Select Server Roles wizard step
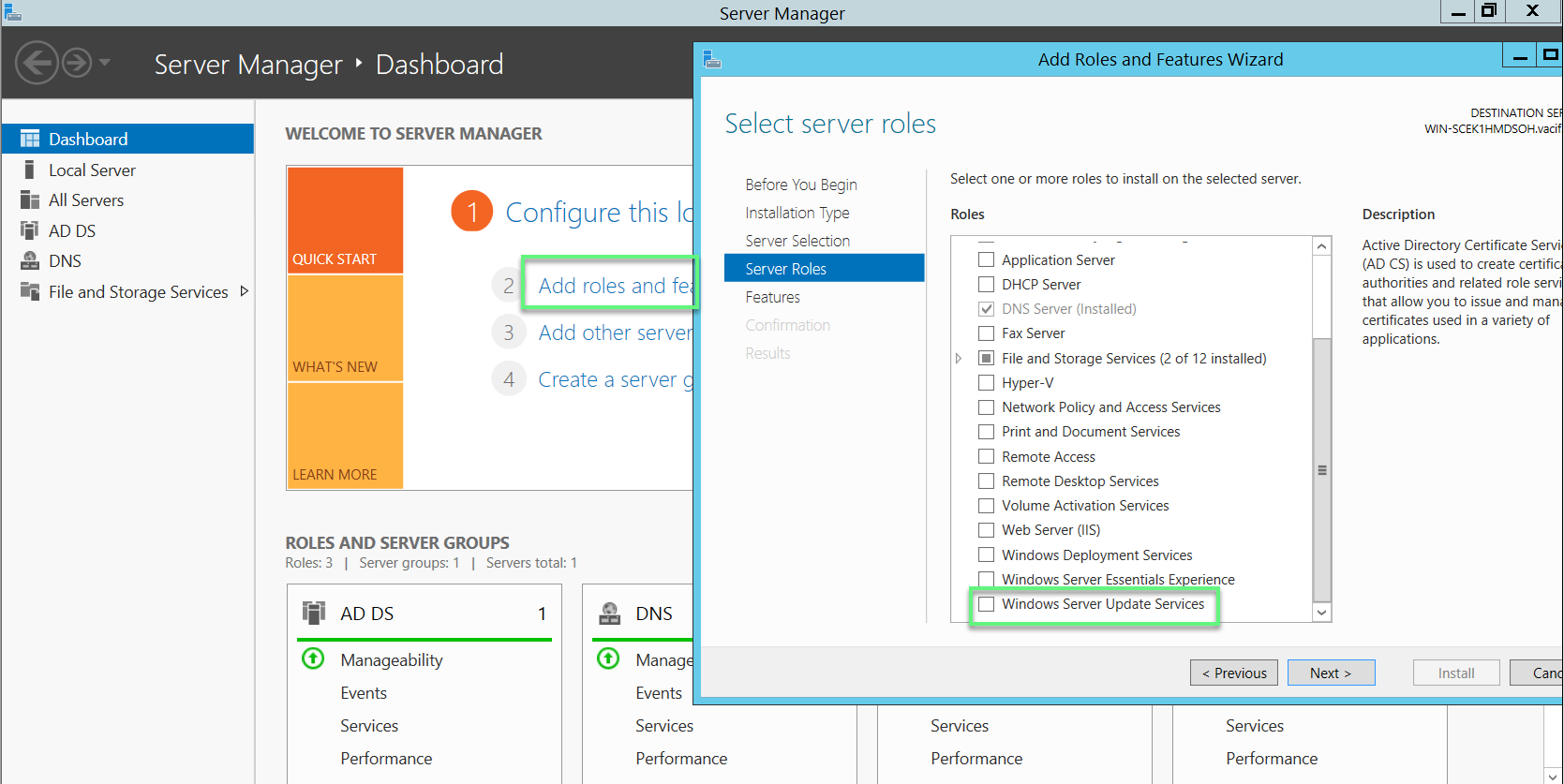This screenshot has height=784, width=1564. pos(825,269)
